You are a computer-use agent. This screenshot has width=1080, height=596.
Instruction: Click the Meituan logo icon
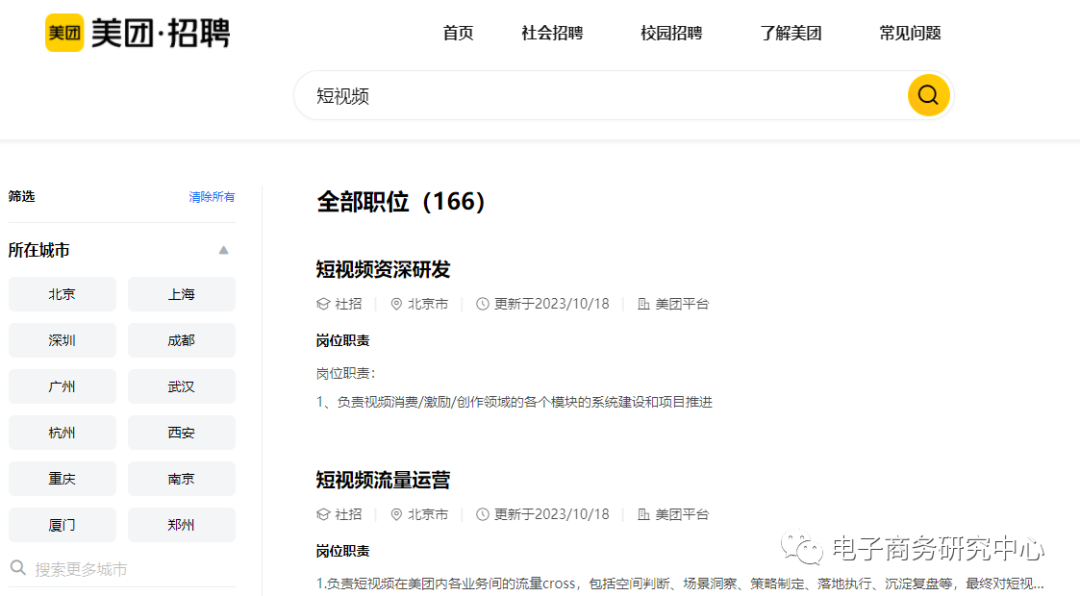click(x=64, y=33)
